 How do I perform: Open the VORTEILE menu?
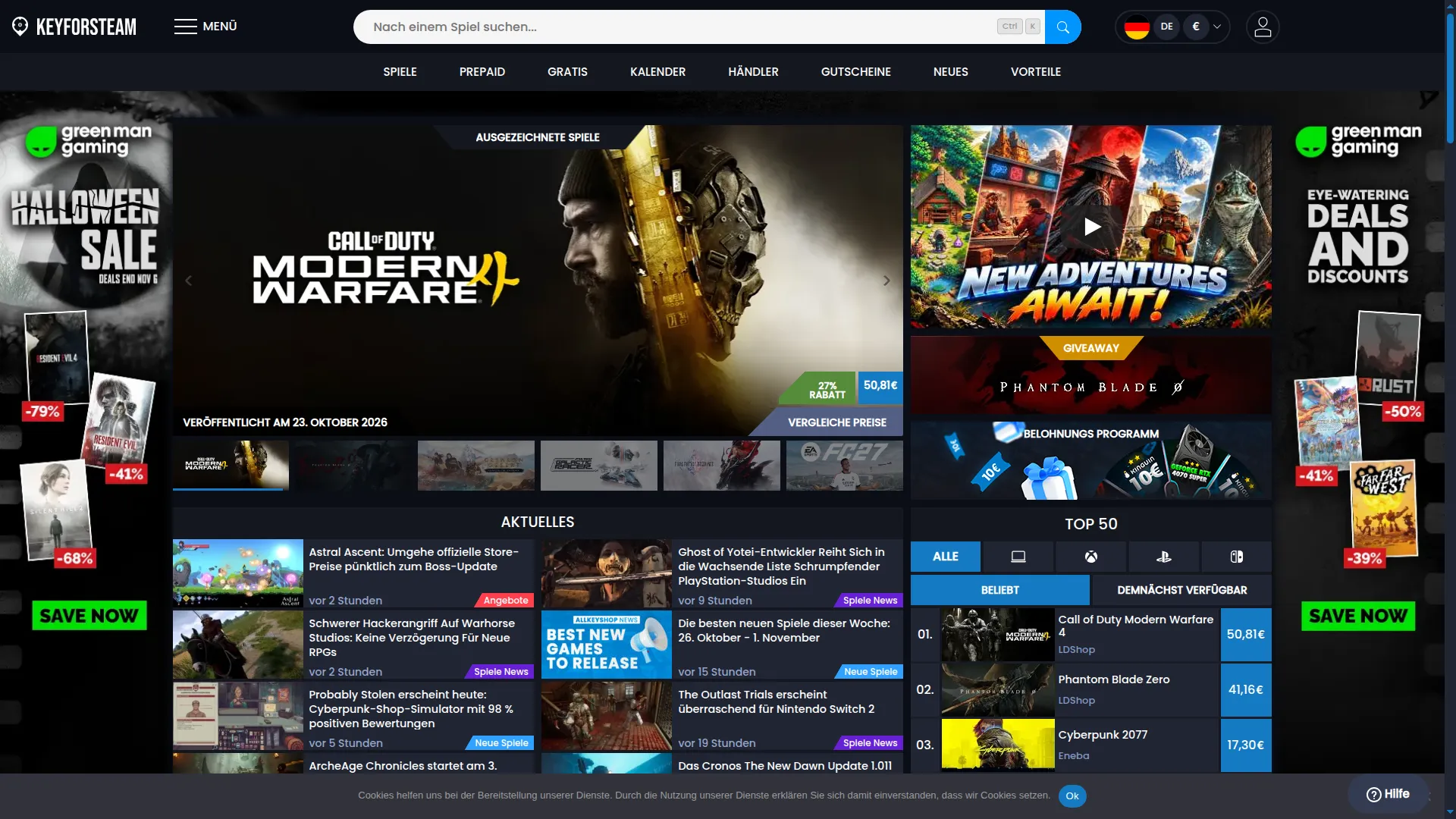click(1035, 72)
